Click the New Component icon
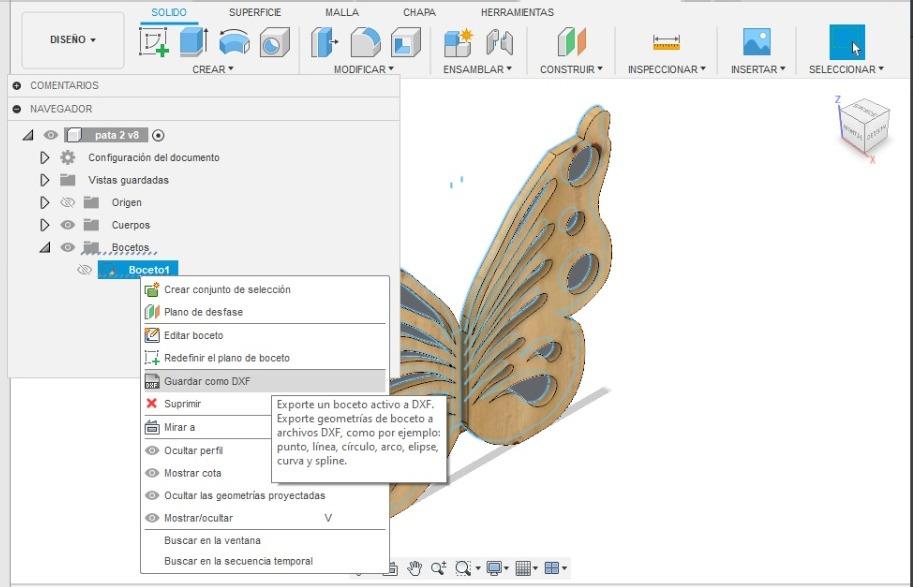The height and width of the screenshot is (587, 913). [459, 42]
